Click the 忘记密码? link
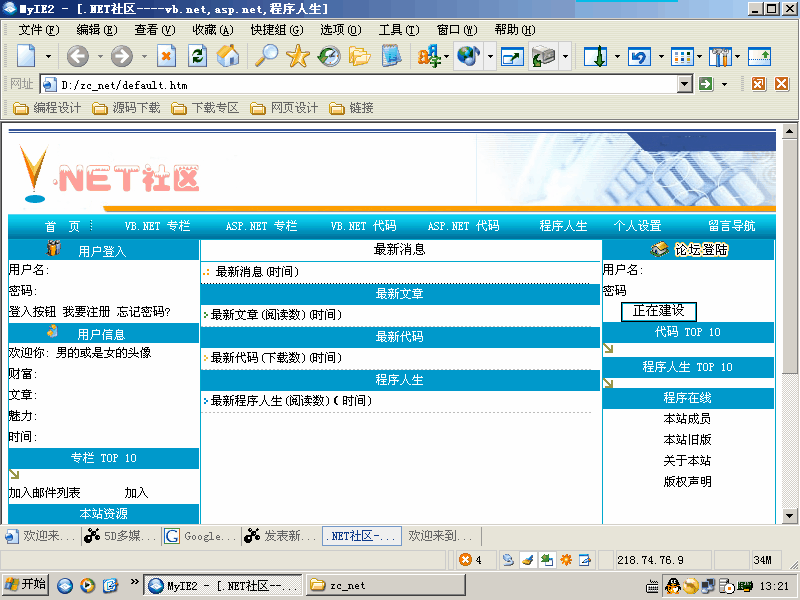The height and width of the screenshot is (600, 800). (x=144, y=312)
